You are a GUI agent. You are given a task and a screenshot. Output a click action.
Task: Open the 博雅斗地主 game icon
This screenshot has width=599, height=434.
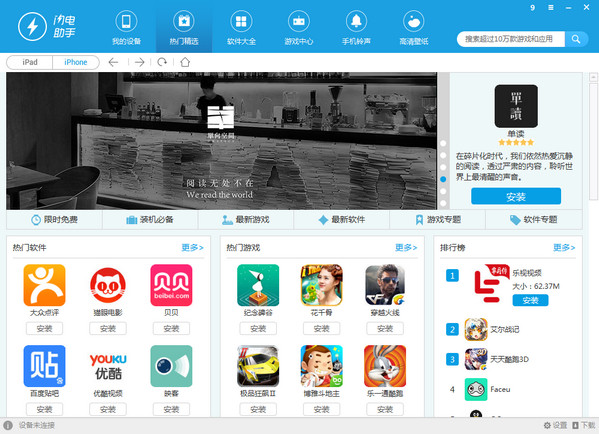click(x=321, y=366)
